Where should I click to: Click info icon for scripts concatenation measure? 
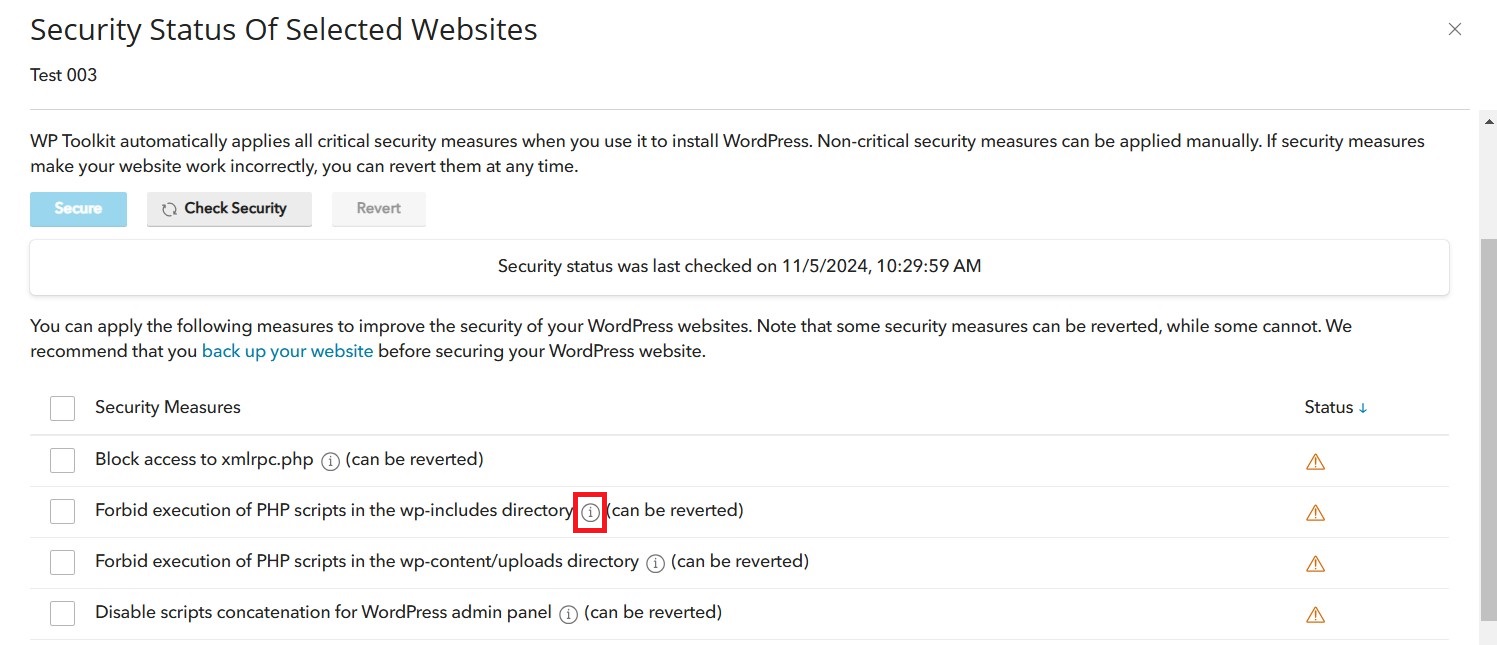(568, 614)
